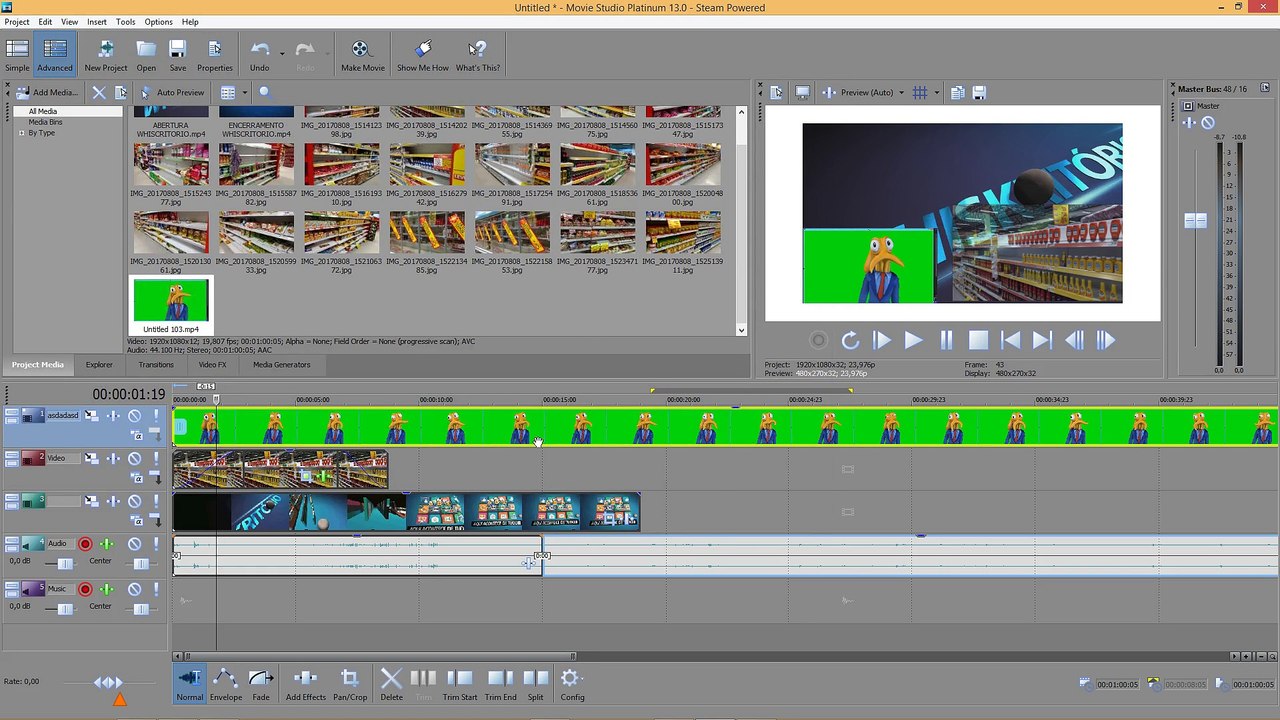Open the Insert menu
This screenshot has width=1280, height=720.
tap(97, 21)
